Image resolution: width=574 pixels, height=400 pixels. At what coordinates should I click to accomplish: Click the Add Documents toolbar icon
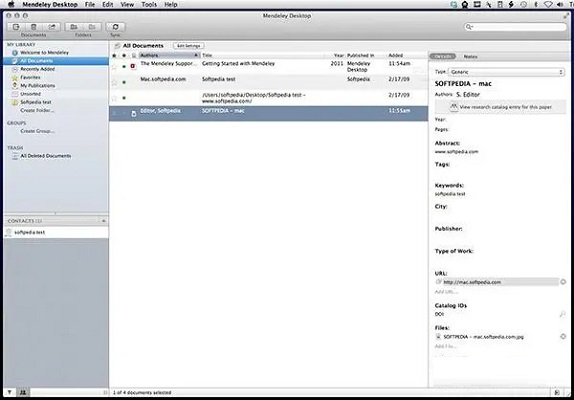(16, 27)
